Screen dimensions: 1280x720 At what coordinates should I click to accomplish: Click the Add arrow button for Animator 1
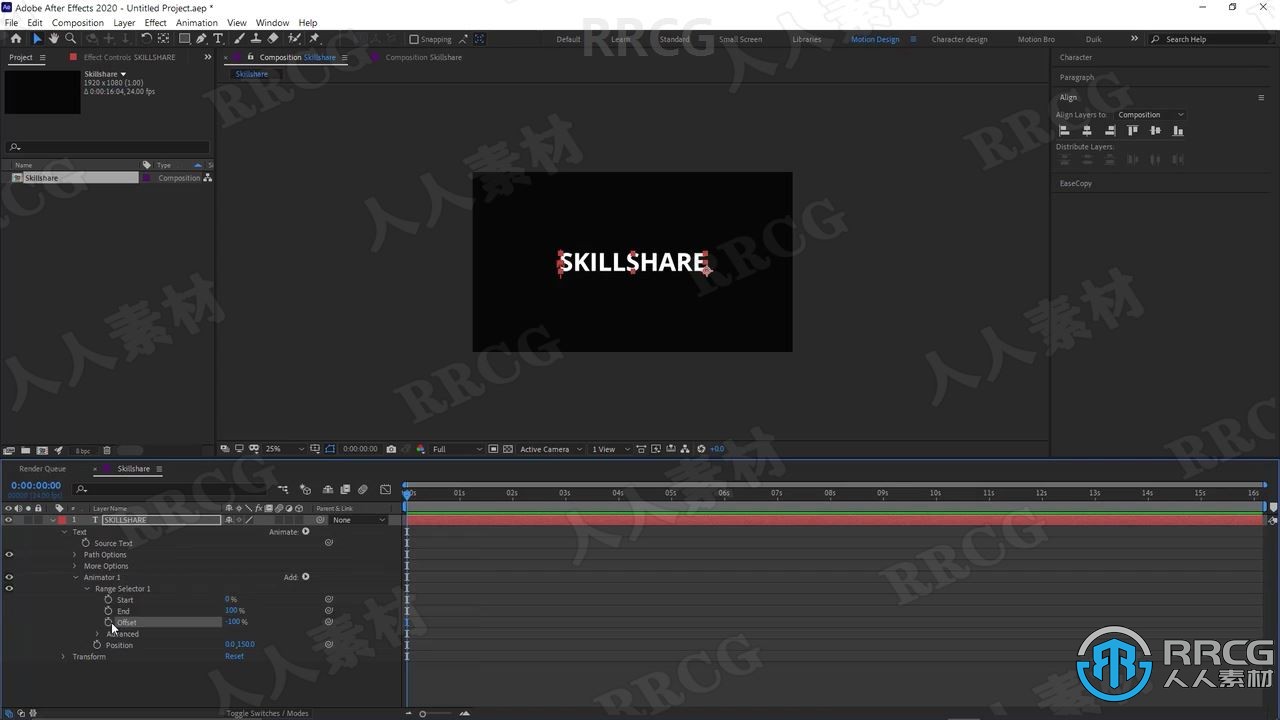click(x=306, y=577)
